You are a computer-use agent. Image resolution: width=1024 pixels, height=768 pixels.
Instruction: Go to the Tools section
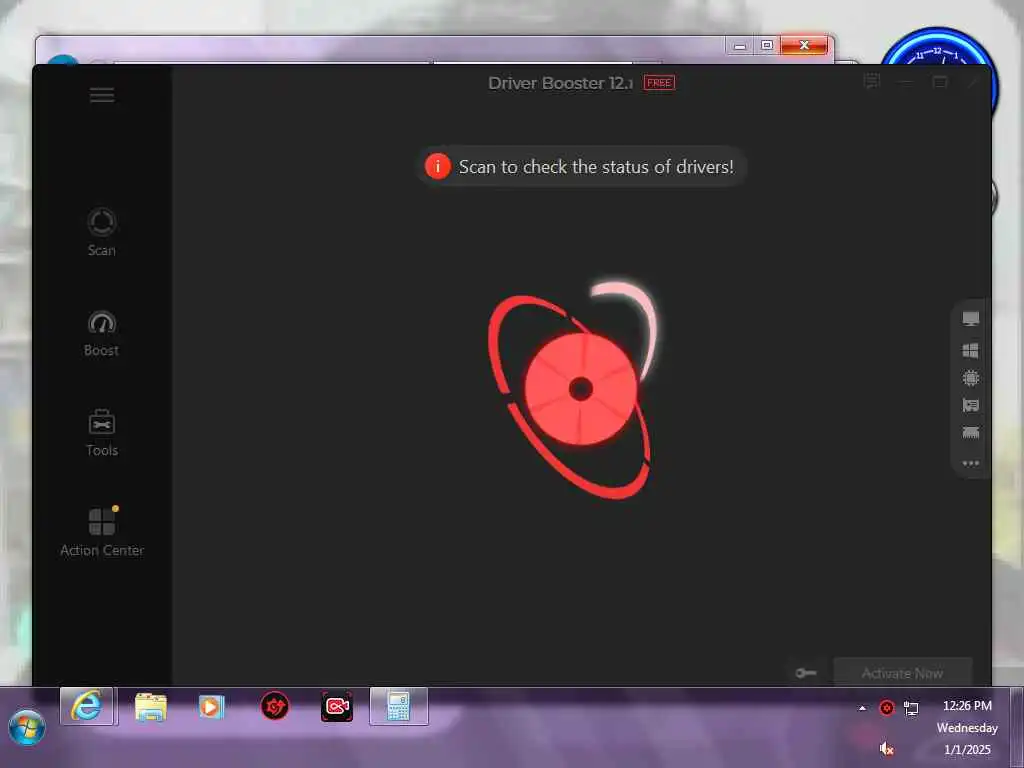pos(102,433)
